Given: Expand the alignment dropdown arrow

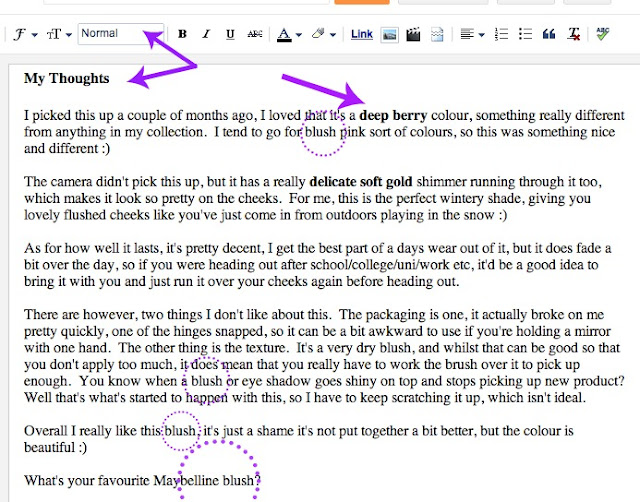Looking at the screenshot, I should (482, 35).
